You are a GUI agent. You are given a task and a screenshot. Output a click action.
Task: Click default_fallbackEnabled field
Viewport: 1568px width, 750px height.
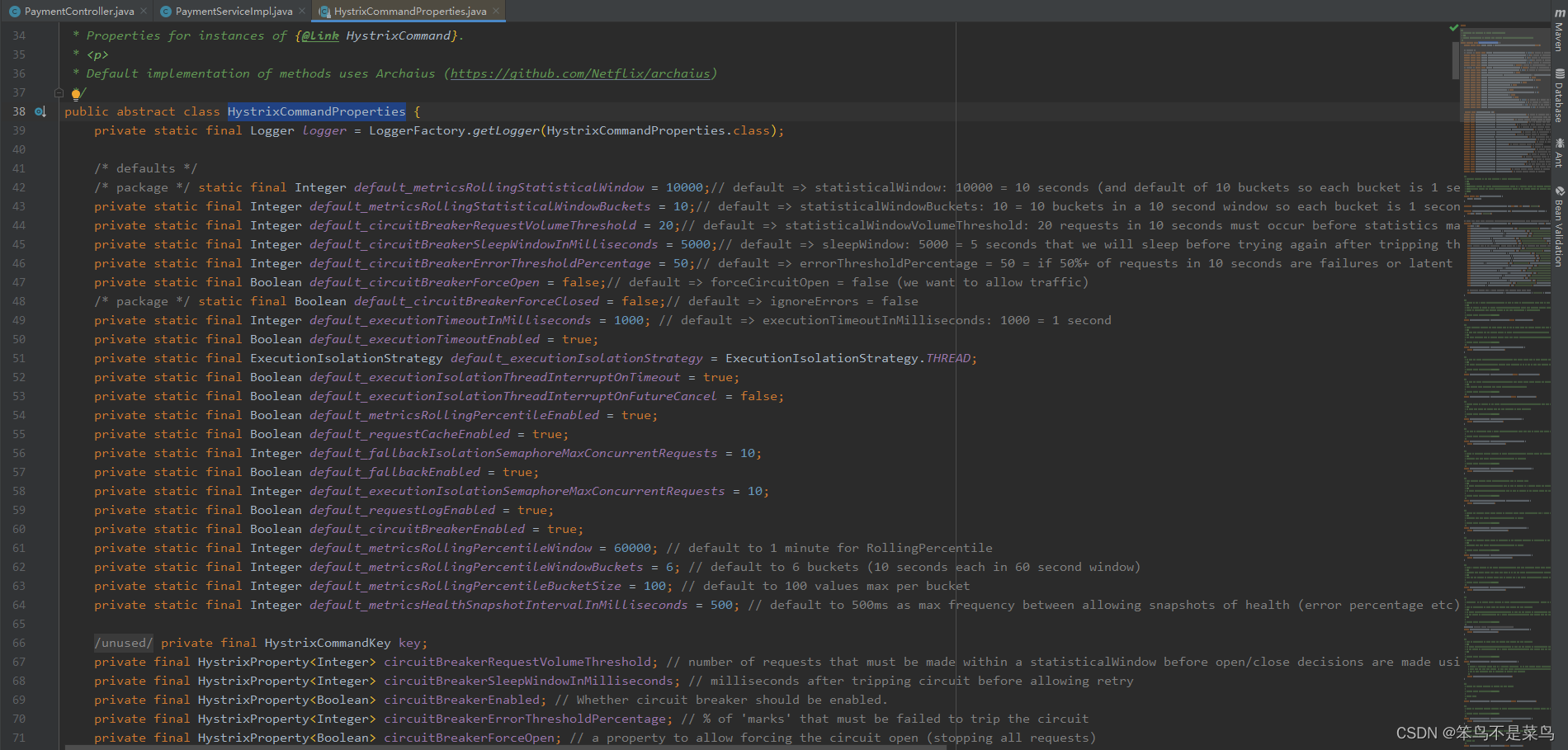(x=394, y=472)
